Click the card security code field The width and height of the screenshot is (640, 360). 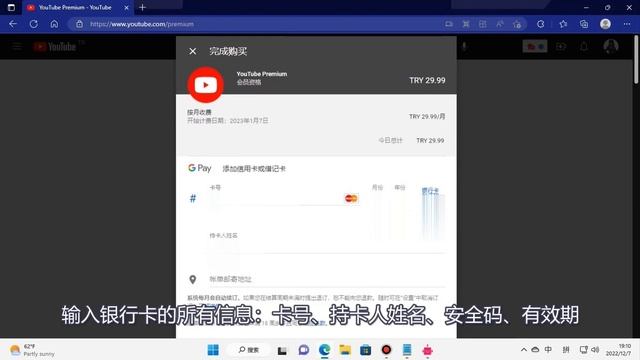(432, 199)
